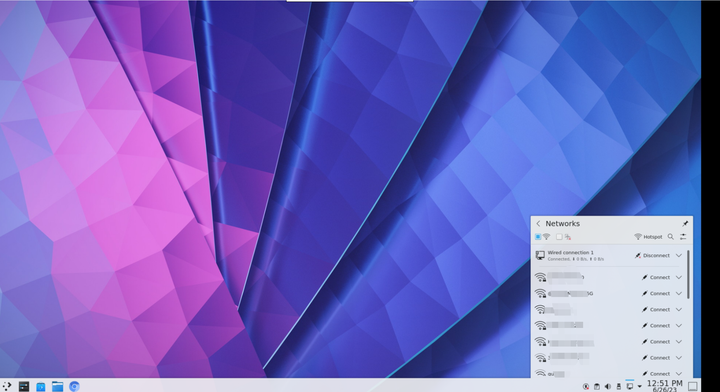Connect to the third listed Wi-Fi network

pyautogui.click(x=656, y=310)
